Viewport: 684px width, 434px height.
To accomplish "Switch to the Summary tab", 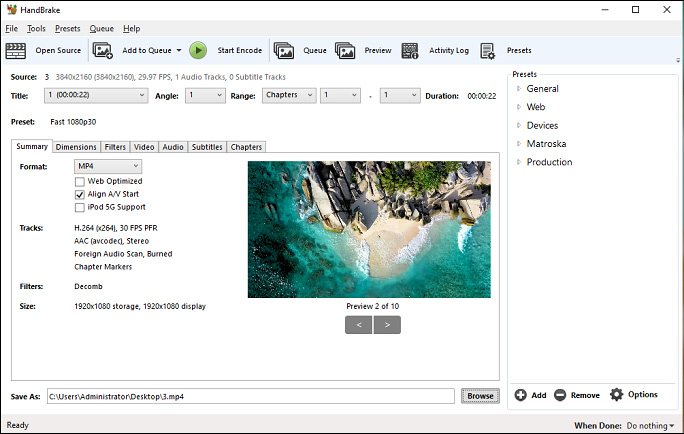I will click(x=32, y=147).
